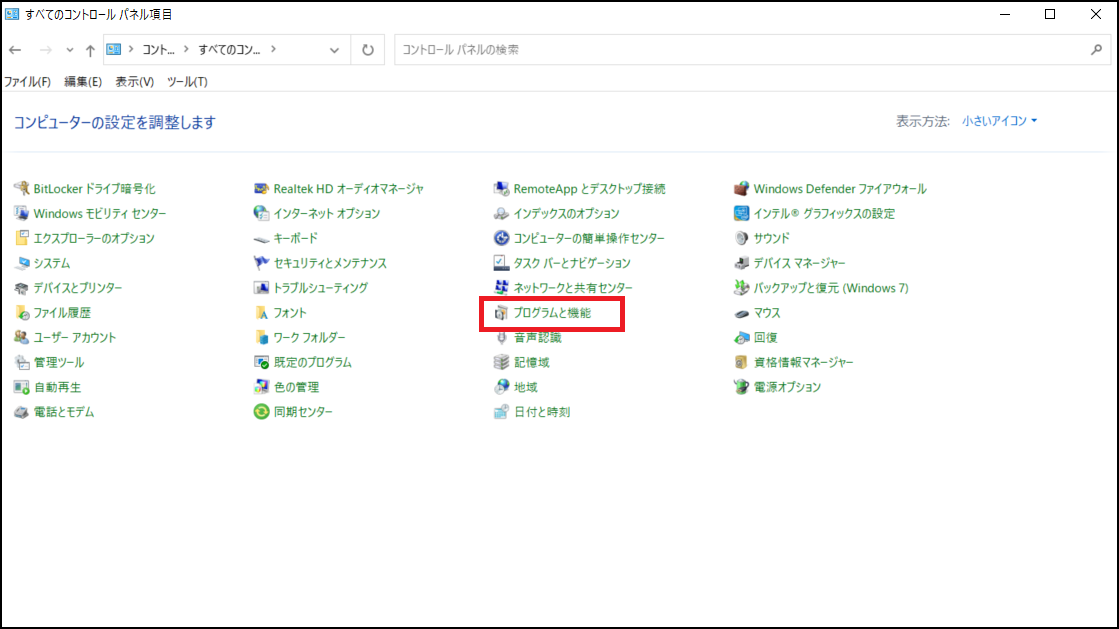Click the 同期センター green icon
Image resolution: width=1119 pixels, height=629 pixels.
[x=261, y=412]
